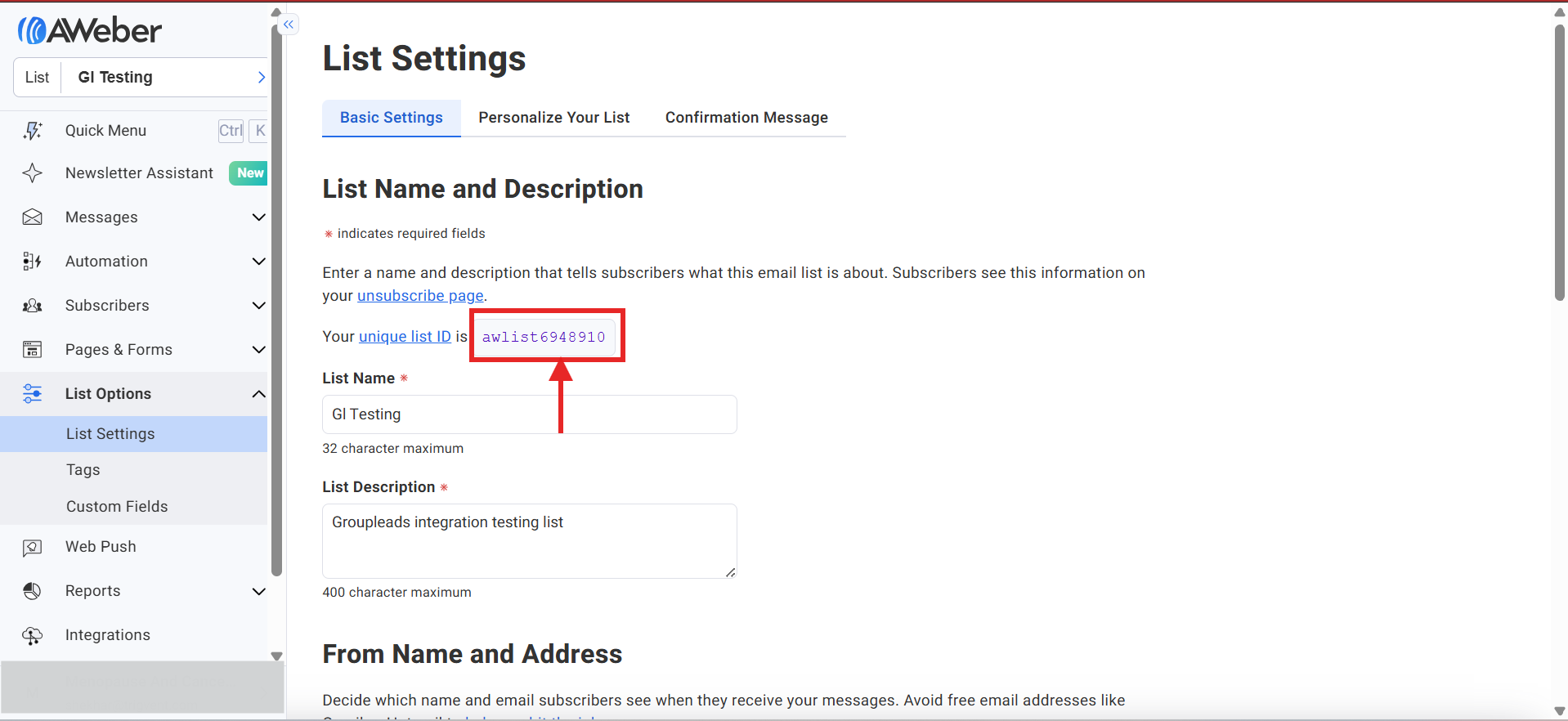The height and width of the screenshot is (721, 1568).
Task: Click the Integrations cloud icon
Action: tap(33, 635)
